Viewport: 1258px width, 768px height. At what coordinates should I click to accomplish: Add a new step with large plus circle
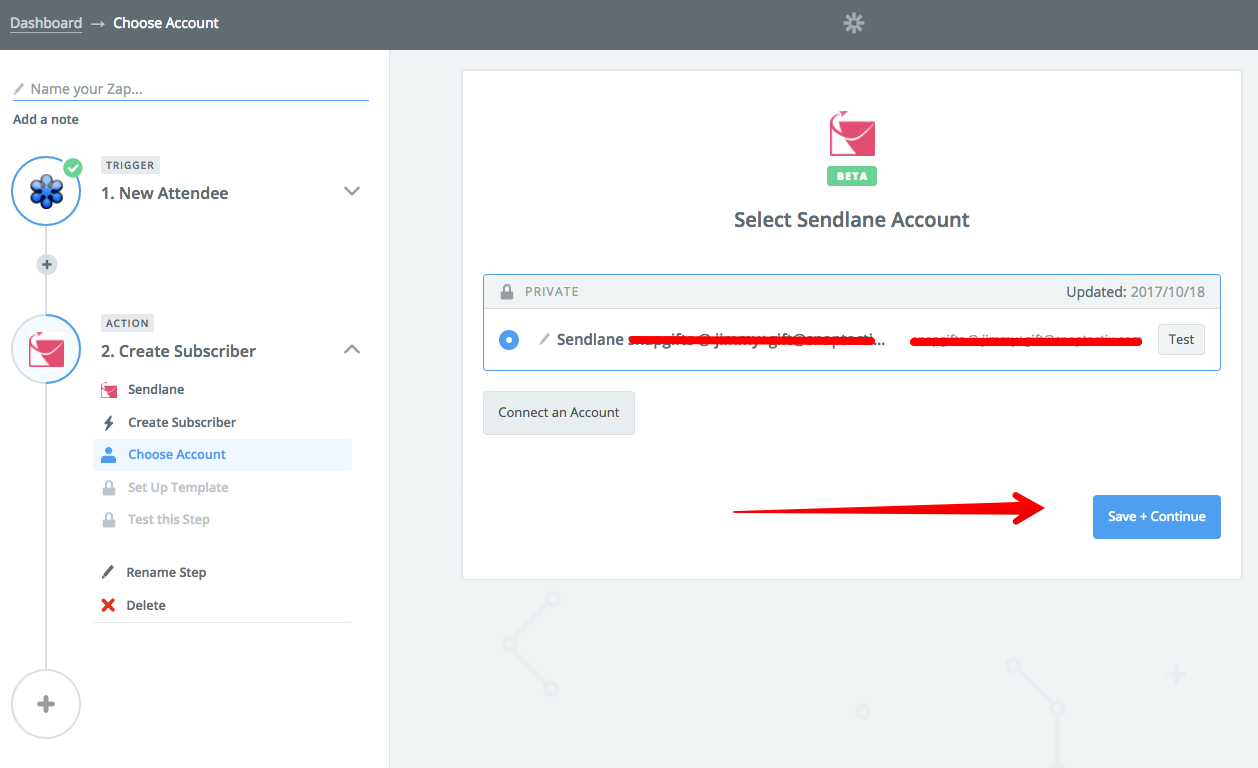46,704
